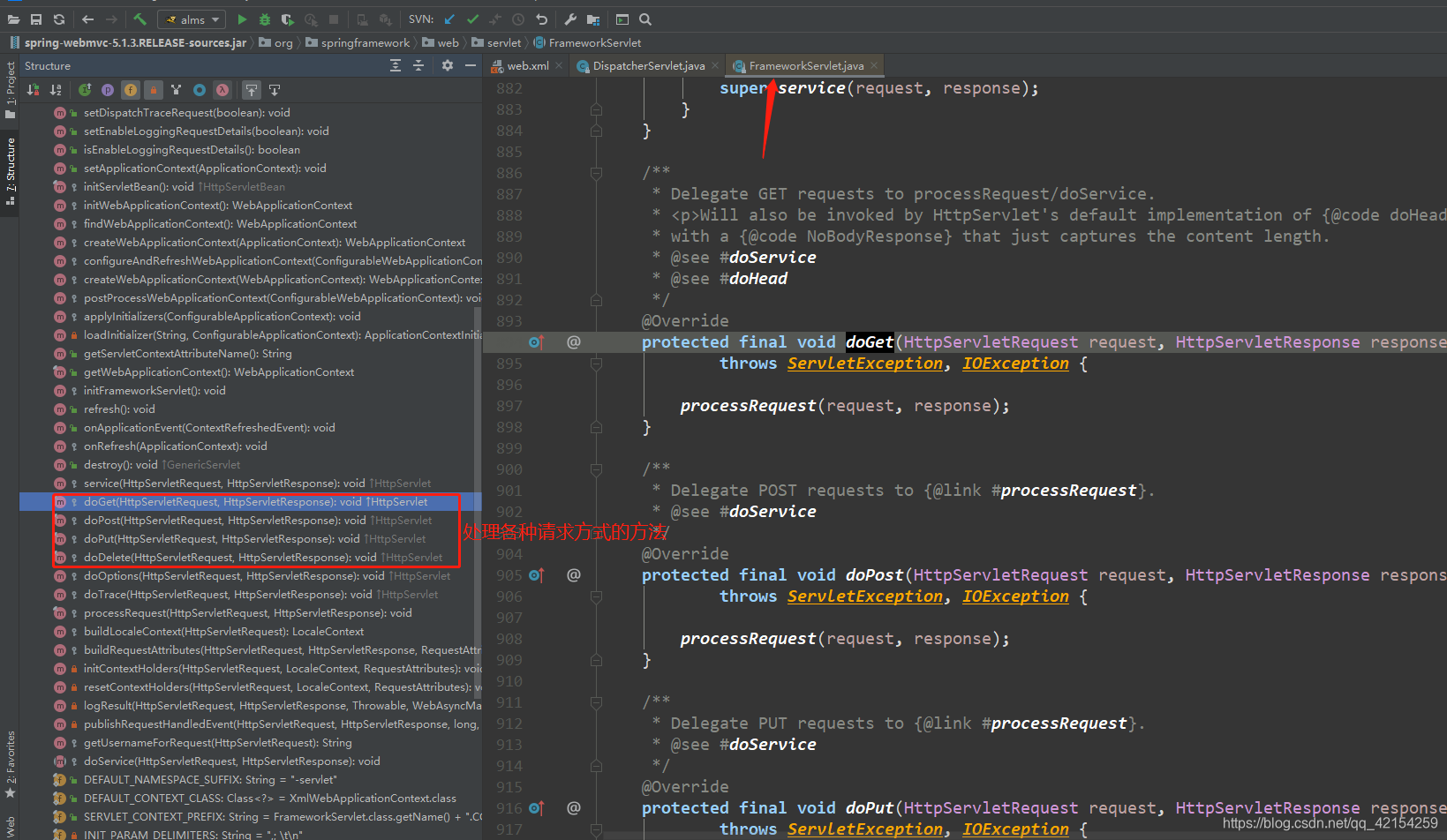Click the run anything terminal icon
The width and height of the screenshot is (1447, 840).
pyautogui.click(x=622, y=19)
